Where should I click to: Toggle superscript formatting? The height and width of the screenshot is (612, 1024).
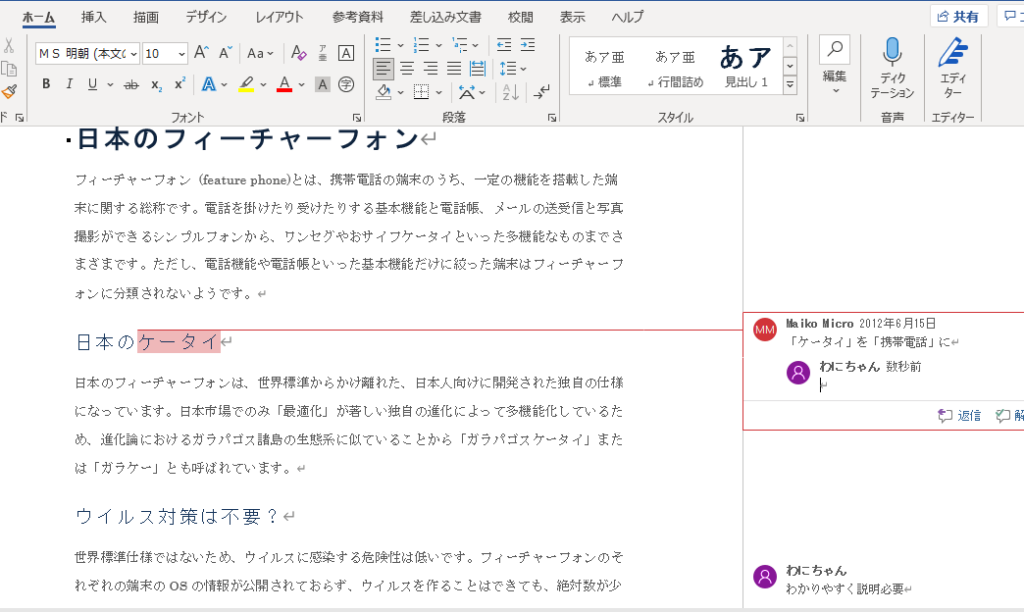(x=180, y=84)
